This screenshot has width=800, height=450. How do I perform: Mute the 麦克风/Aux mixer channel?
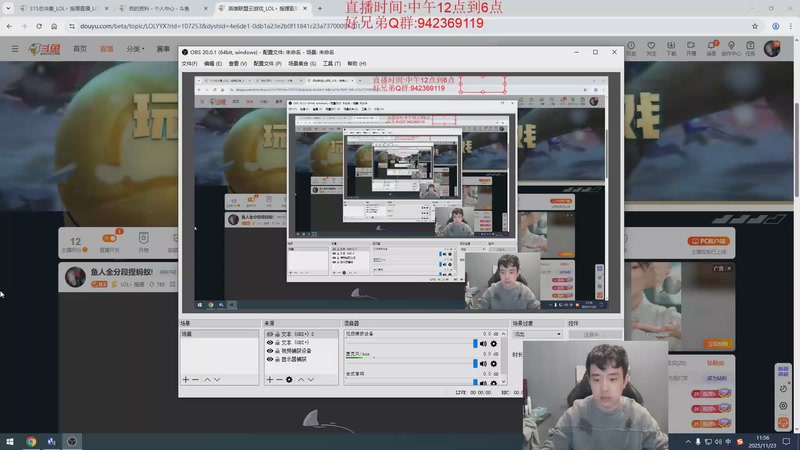[483, 364]
